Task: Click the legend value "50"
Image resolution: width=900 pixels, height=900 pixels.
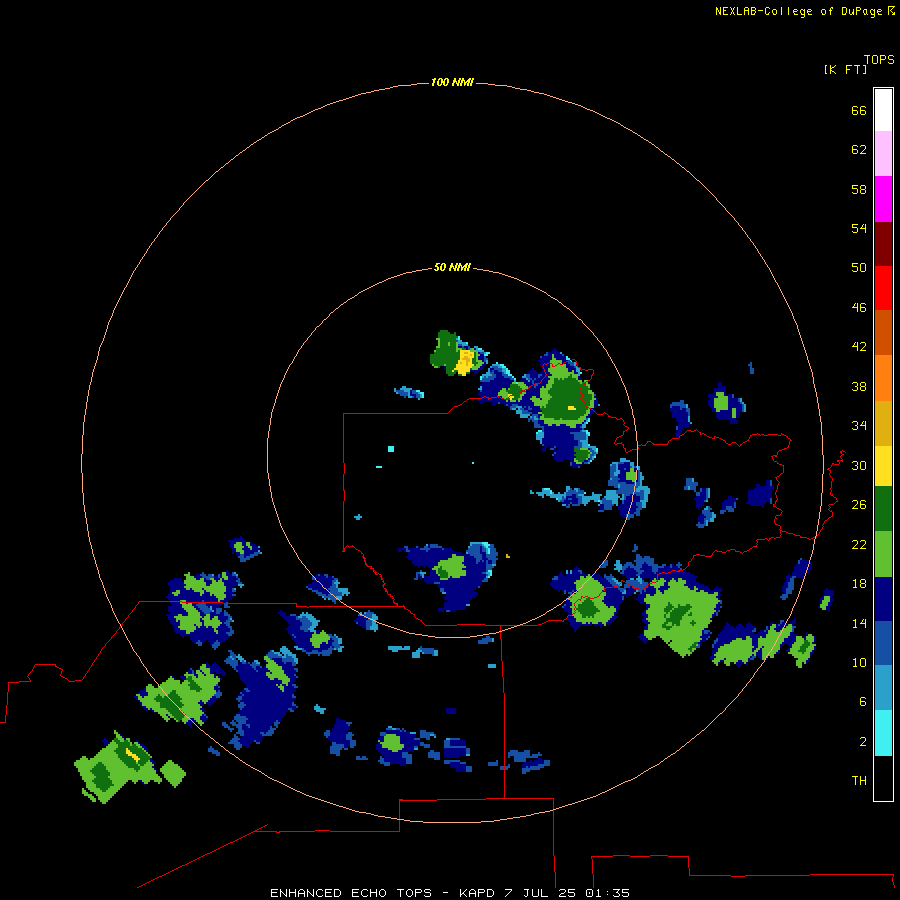Action: [859, 268]
